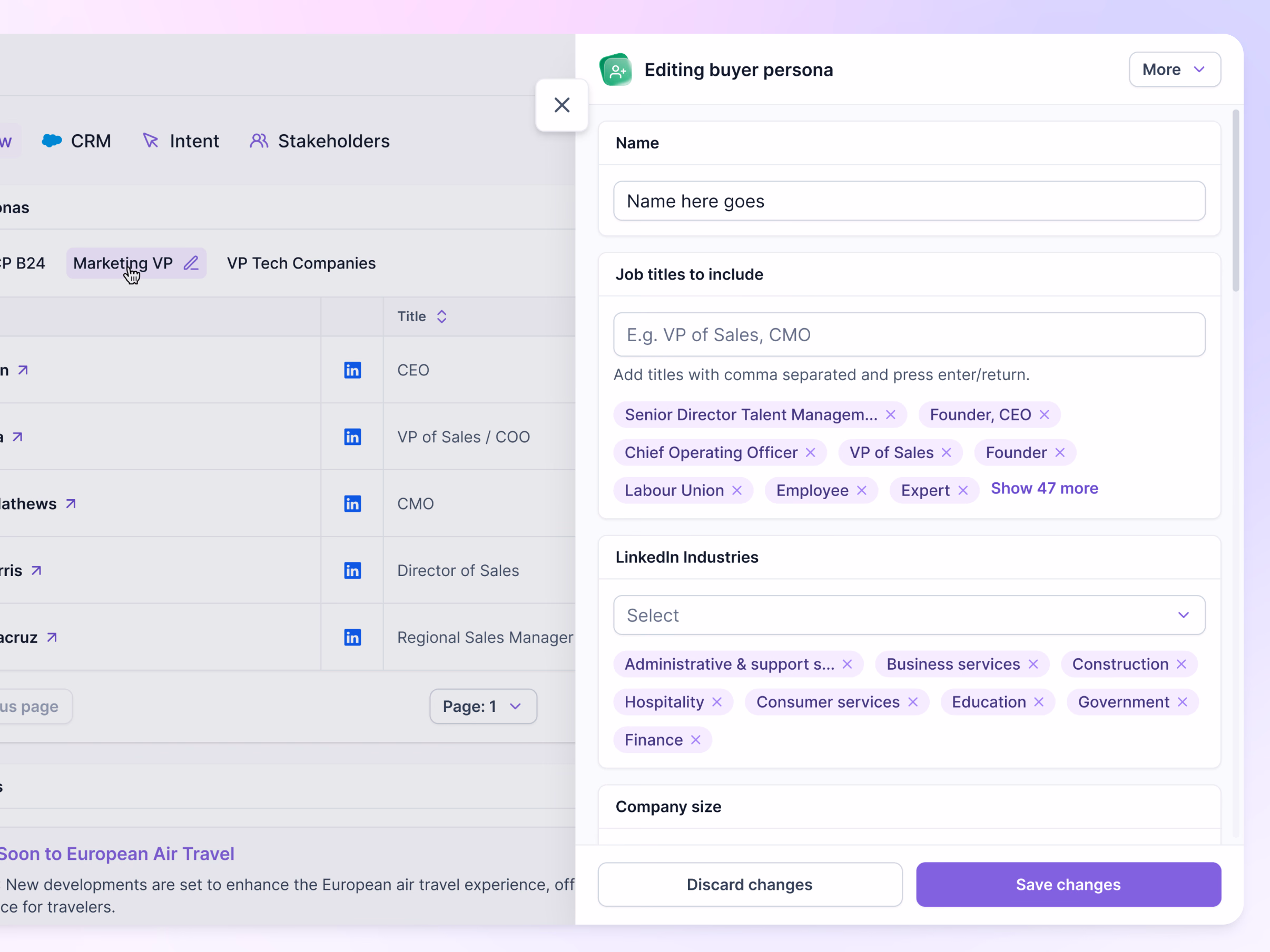Open the More dropdown menu
Image resolution: width=1270 pixels, height=952 pixels.
tap(1175, 70)
